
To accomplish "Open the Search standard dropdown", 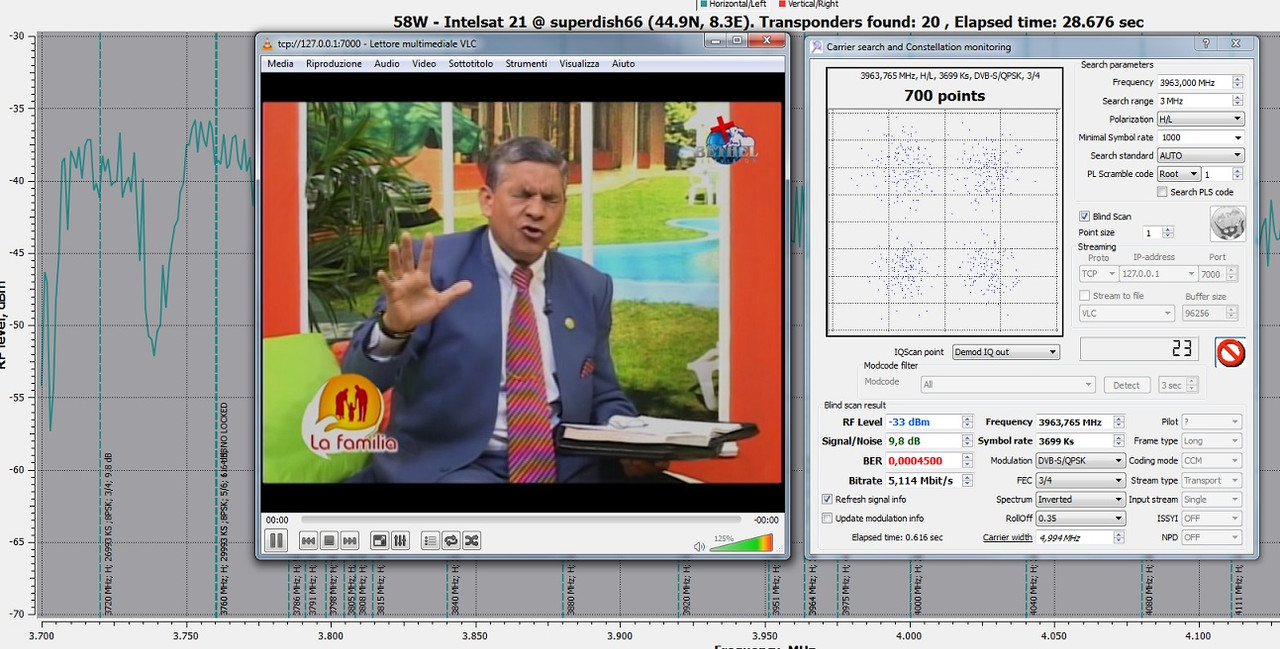I will click(x=1200, y=155).
